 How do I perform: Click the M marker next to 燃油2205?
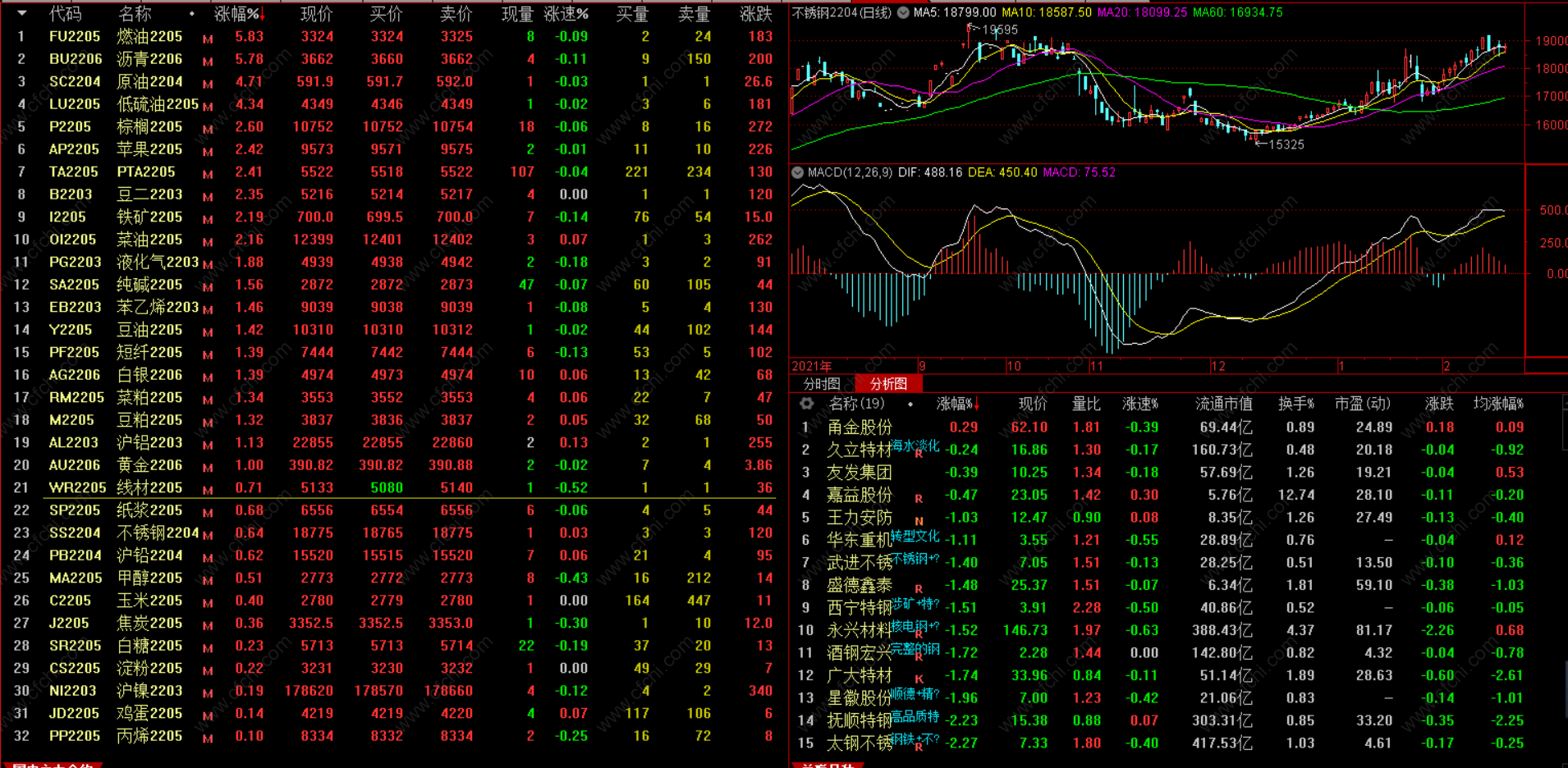208,39
